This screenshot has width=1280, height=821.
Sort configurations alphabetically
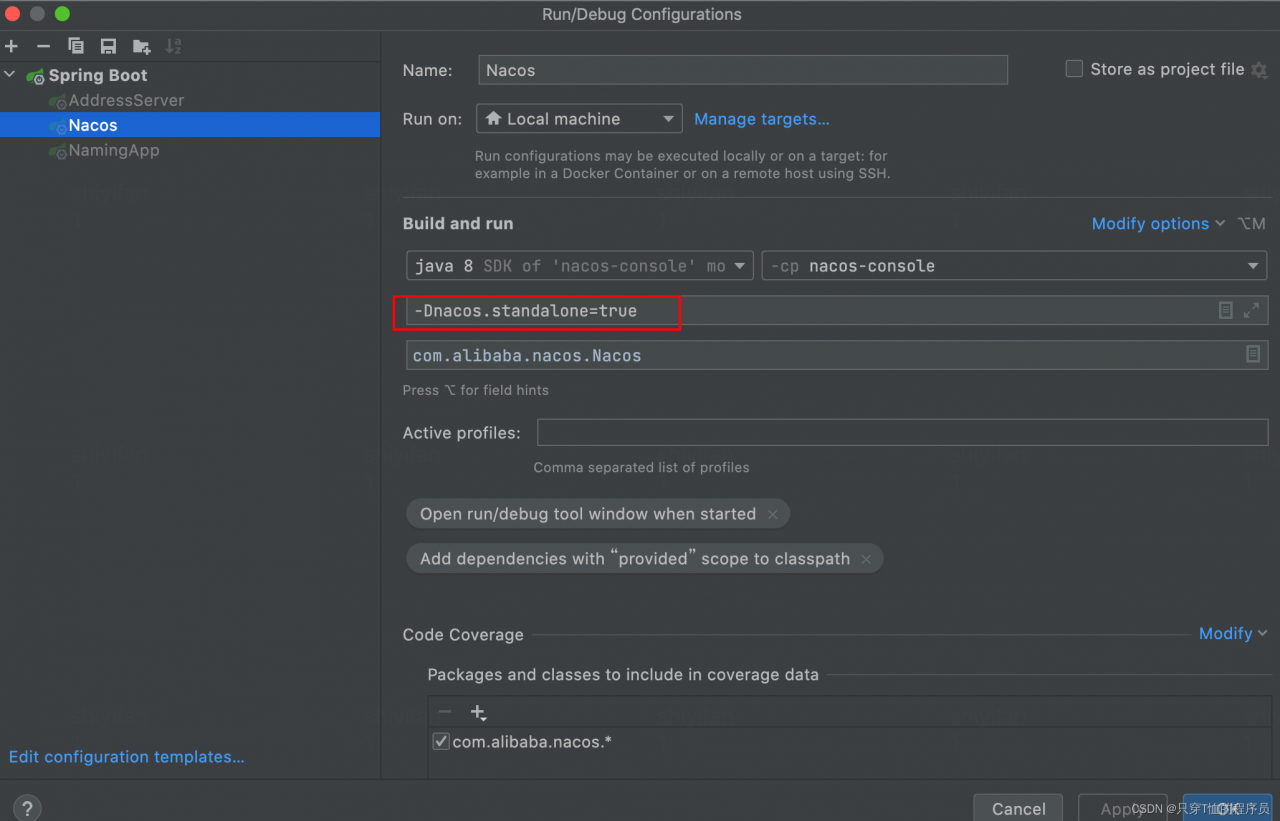click(x=173, y=46)
